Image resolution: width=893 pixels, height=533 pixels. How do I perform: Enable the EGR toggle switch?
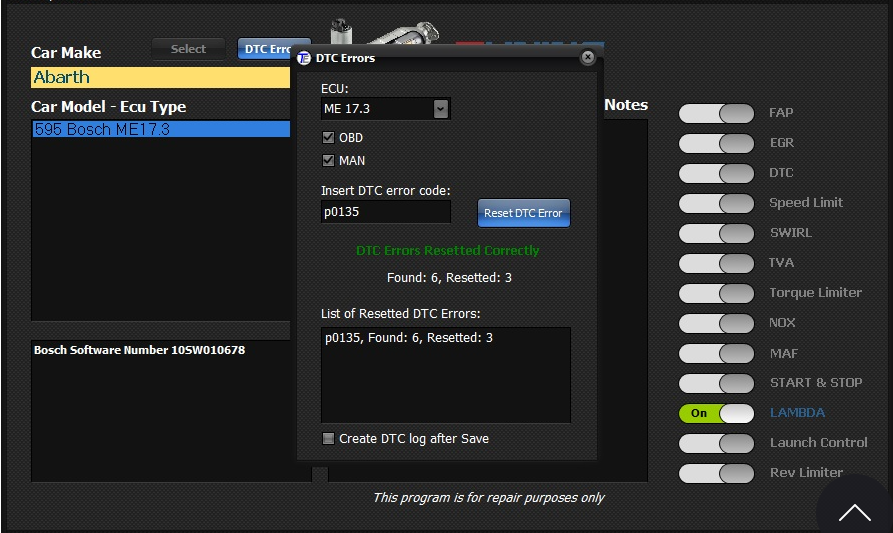pyautogui.click(x=716, y=143)
